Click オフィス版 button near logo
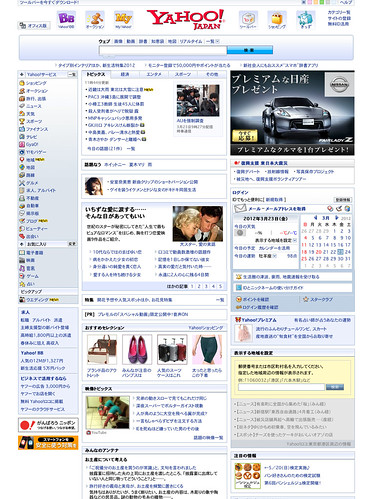Screen dimensions: 375x499 [34, 26]
